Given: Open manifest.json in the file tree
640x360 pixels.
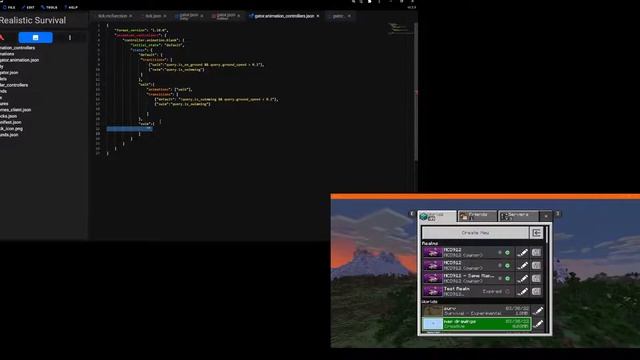Looking at the screenshot, I should [x=11, y=122].
